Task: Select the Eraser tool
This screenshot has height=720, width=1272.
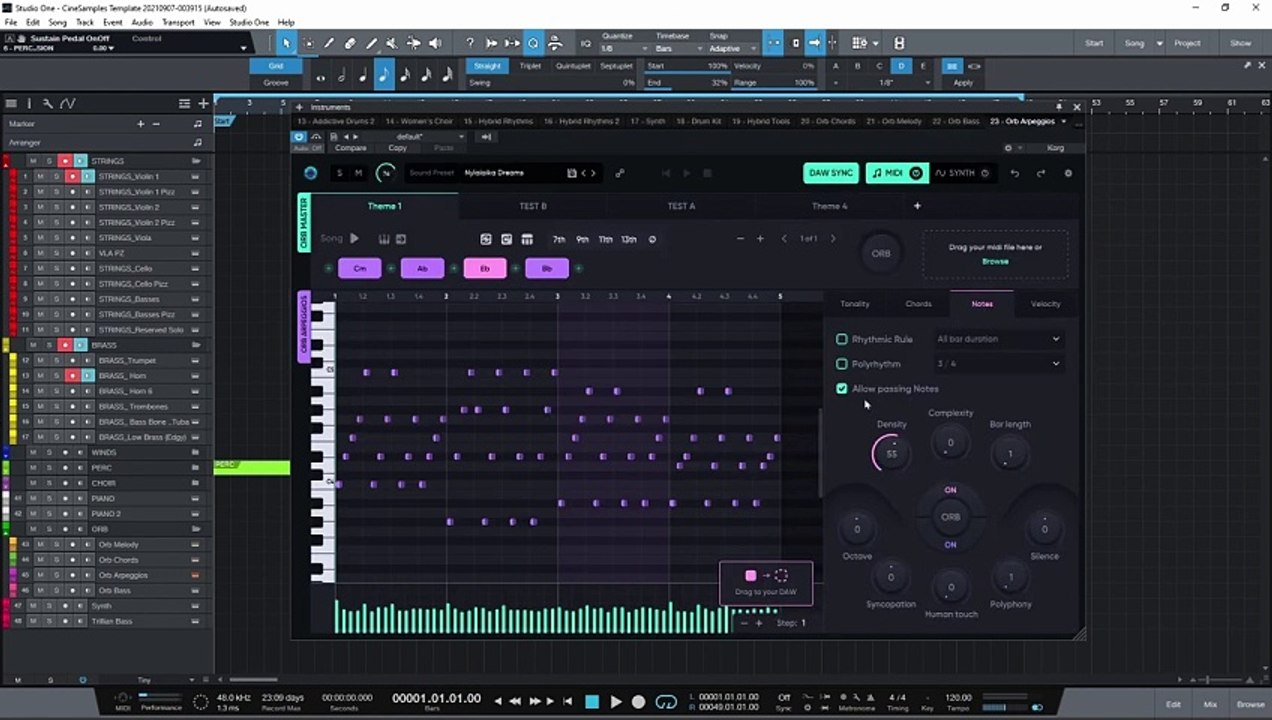Action: 350,43
